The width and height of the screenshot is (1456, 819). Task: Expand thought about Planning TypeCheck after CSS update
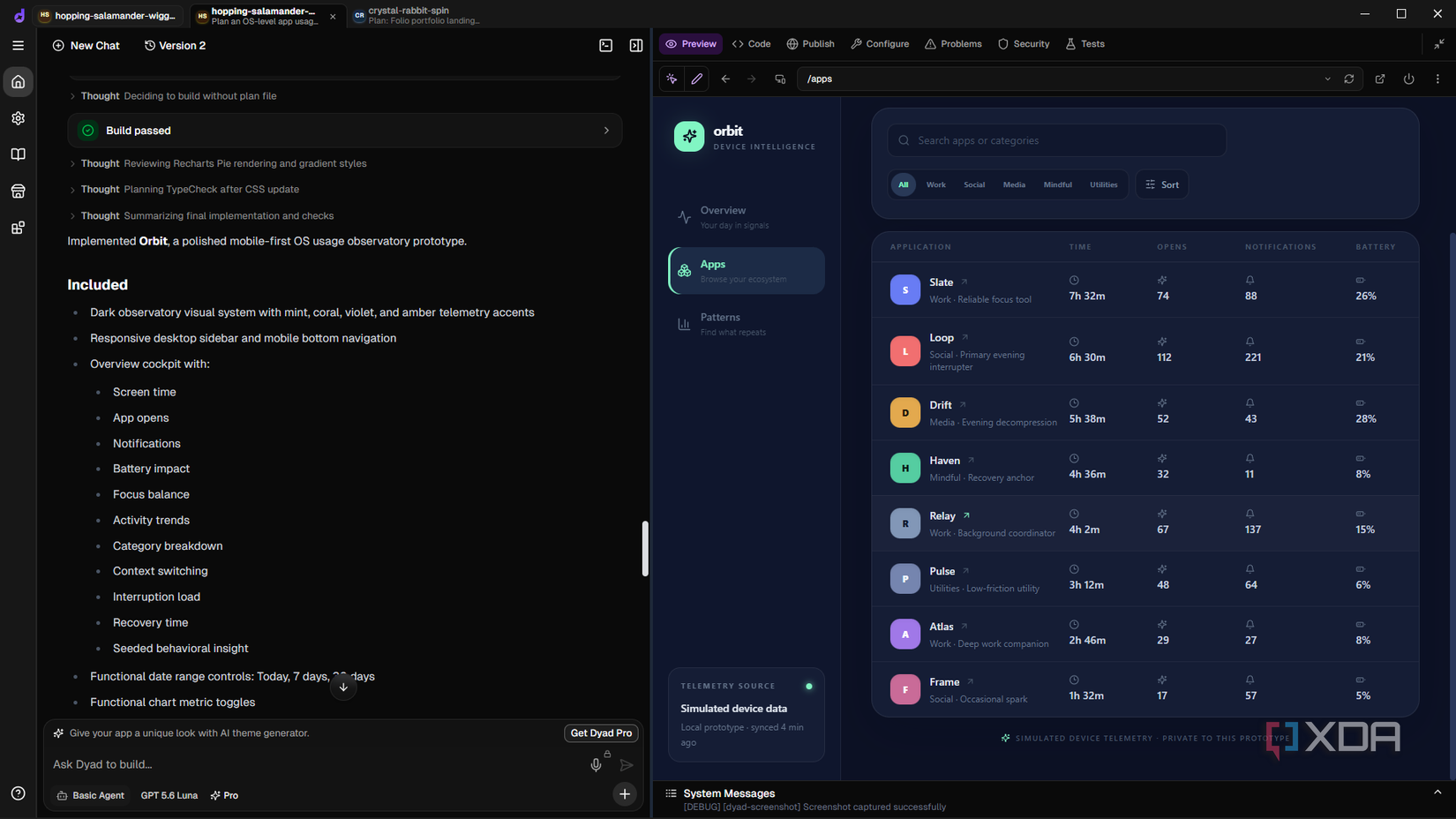[185, 190]
